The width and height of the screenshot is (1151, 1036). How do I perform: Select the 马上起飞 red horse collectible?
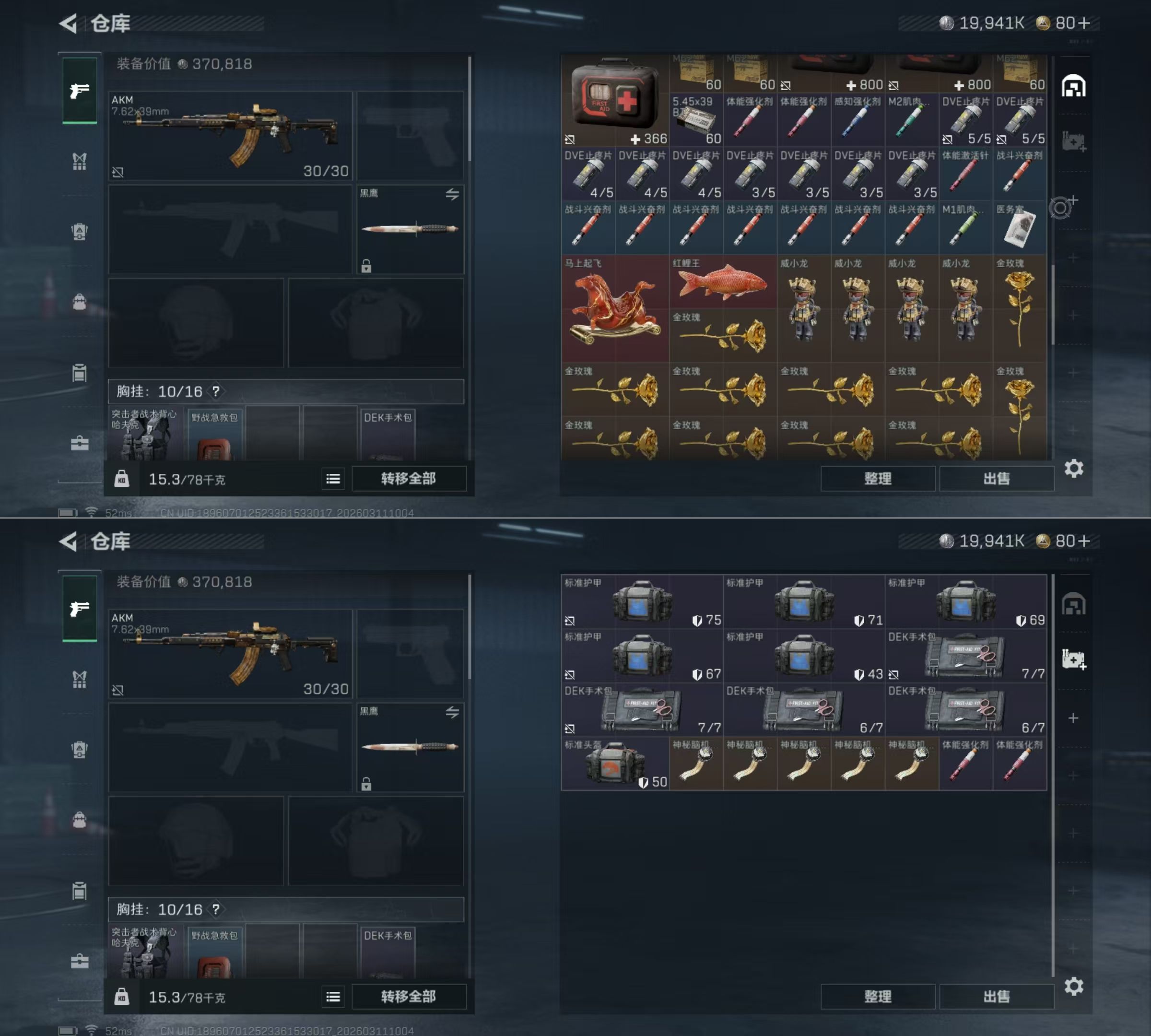coord(615,308)
